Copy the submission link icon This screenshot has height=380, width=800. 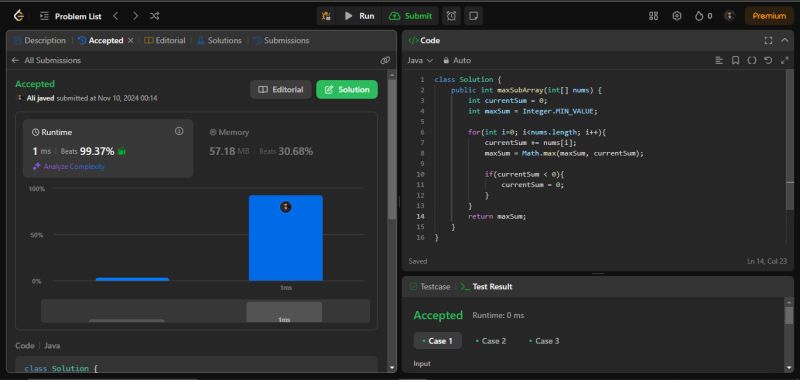pyautogui.click(x=385, y=60)
